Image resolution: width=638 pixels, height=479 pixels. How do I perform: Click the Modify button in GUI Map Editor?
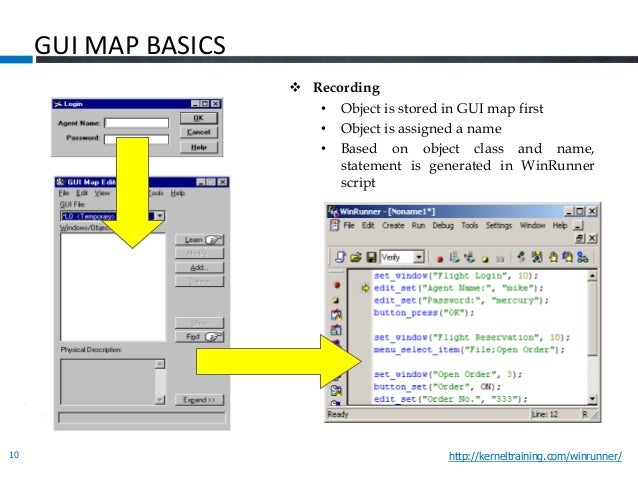coord(199,253)
